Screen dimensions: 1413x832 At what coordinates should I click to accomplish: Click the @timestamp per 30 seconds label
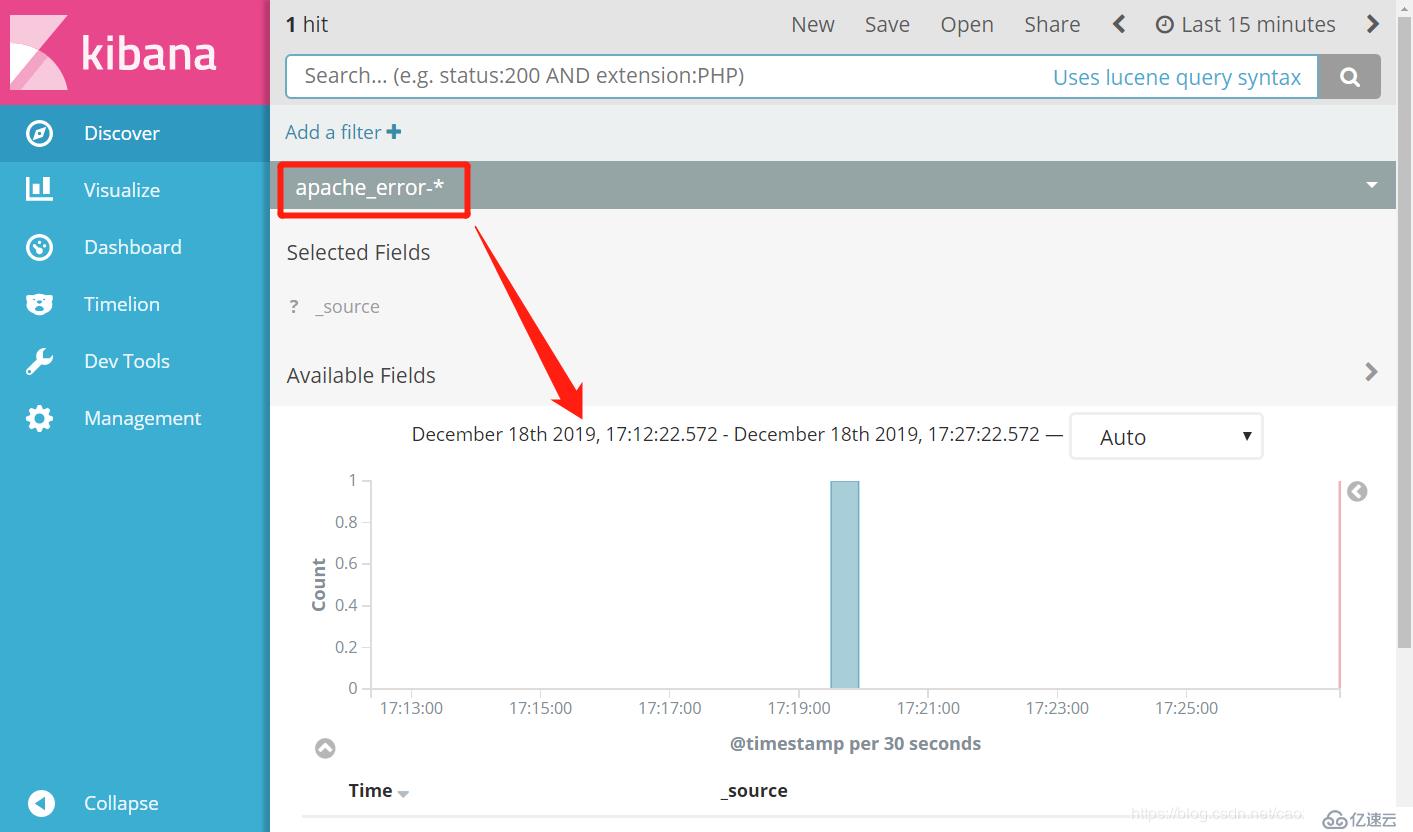click(855, 743)
